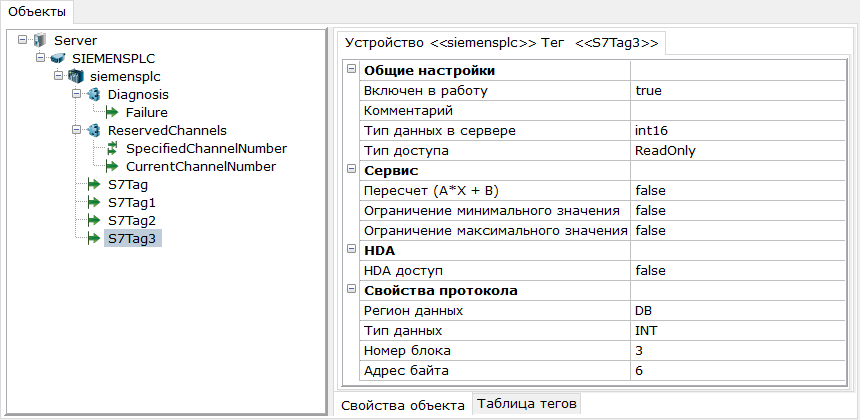860x420 pixels.
Task: Click the Diagnosis group icon
Action: click(94, 94)
